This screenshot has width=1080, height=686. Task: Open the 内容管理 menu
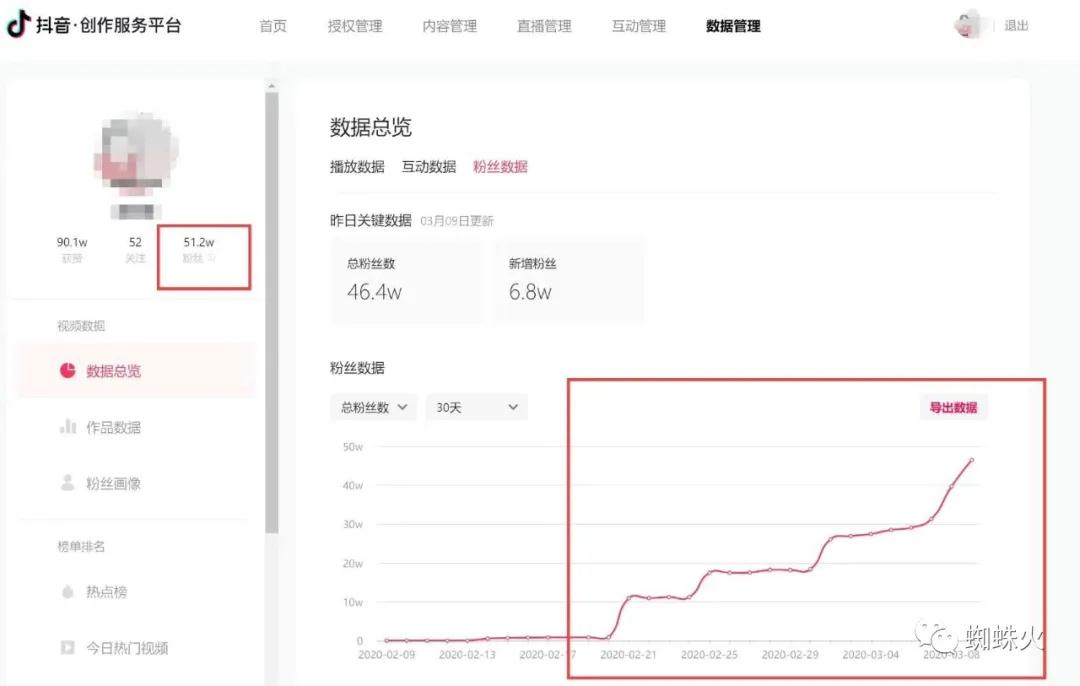449,26
